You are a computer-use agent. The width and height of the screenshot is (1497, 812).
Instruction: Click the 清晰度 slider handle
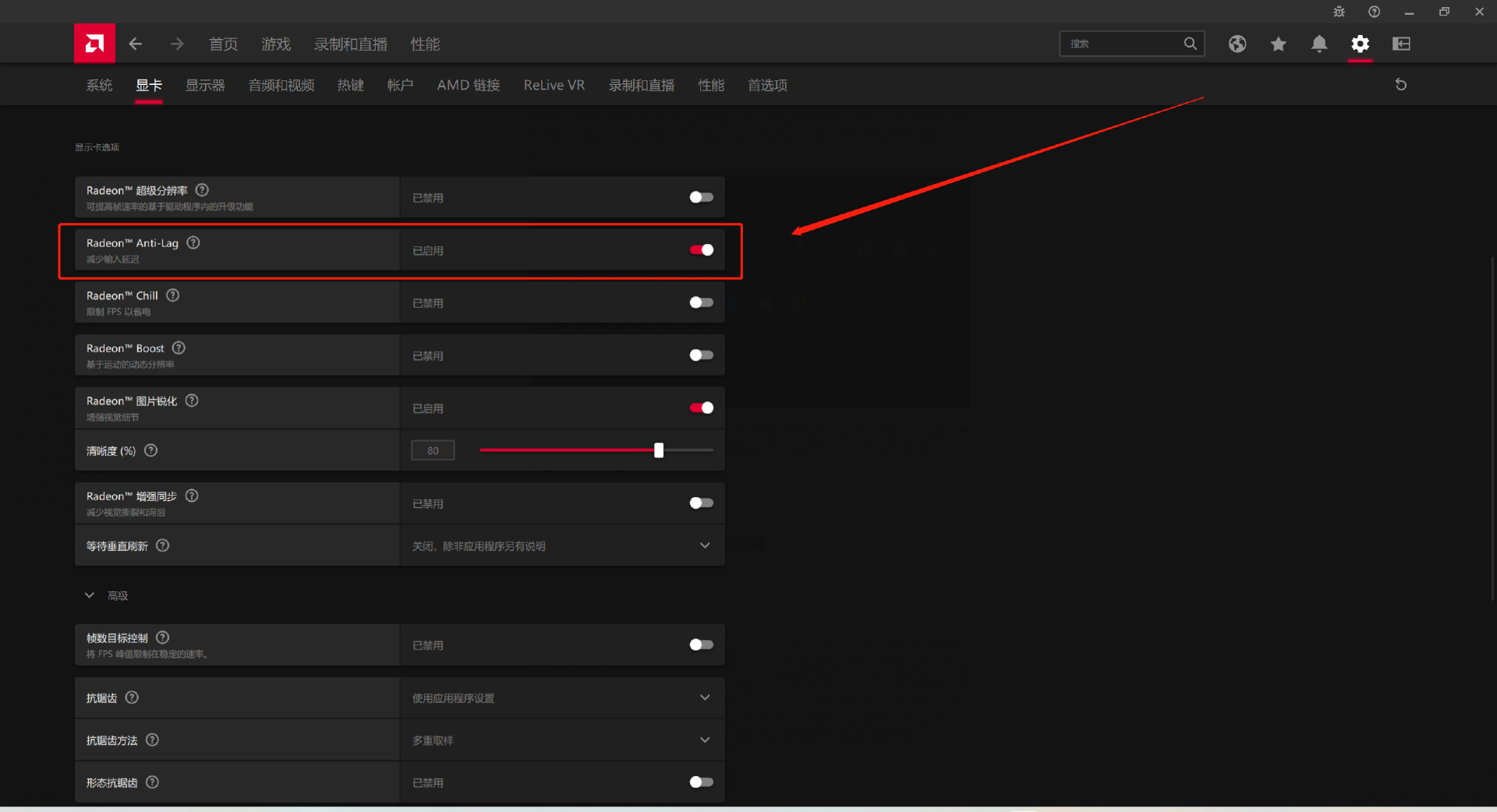tap(659, 450)
